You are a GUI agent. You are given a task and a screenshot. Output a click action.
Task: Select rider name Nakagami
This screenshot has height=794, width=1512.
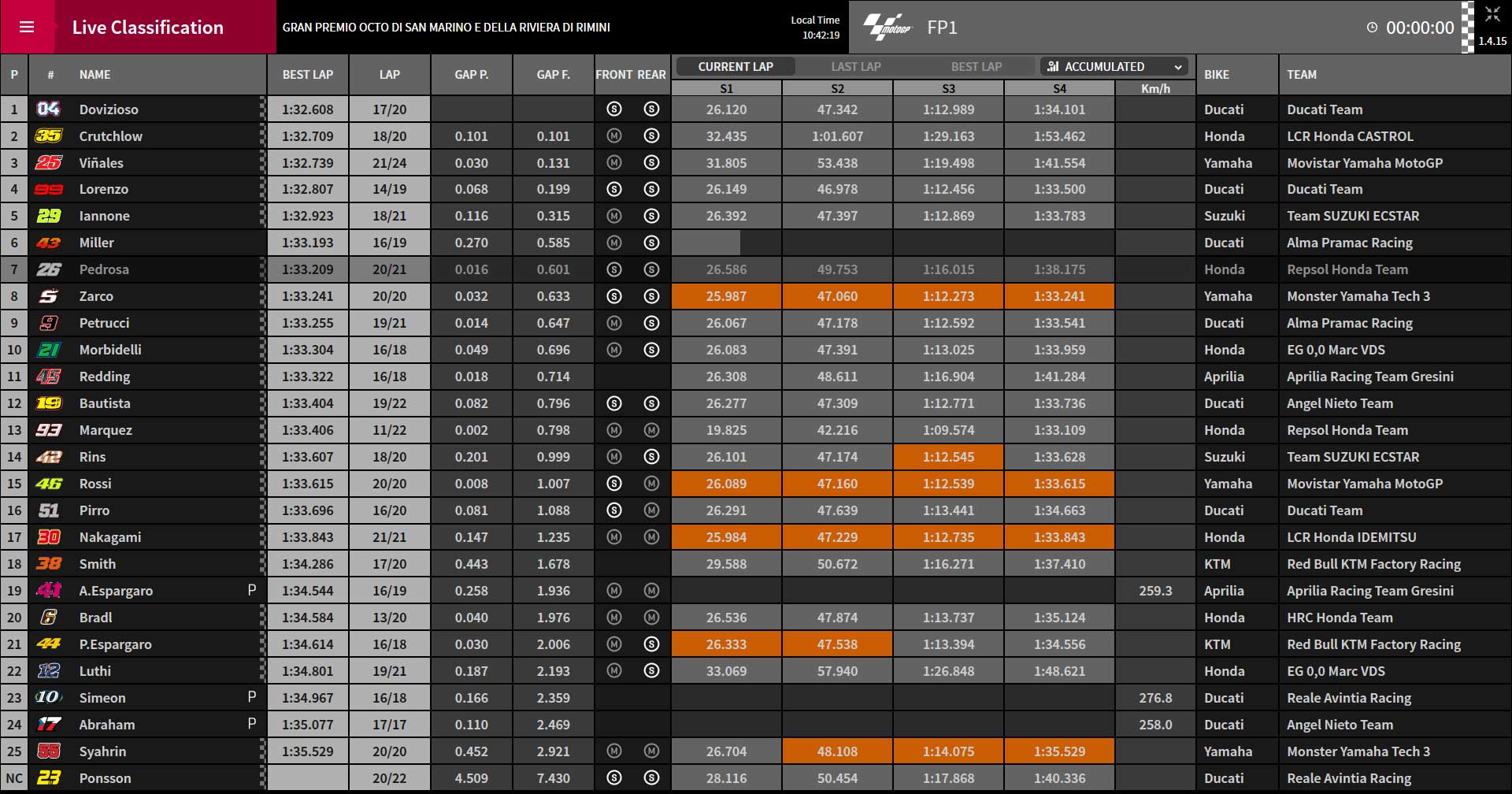110,537
